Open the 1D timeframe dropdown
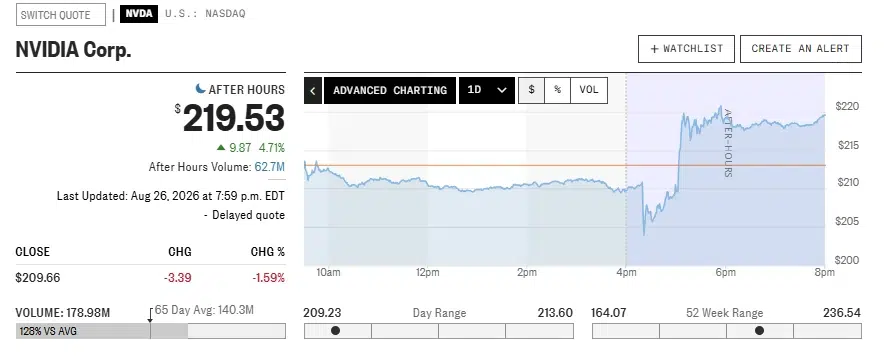The width and height of the screenshot is (890, 362). (487, 91)
